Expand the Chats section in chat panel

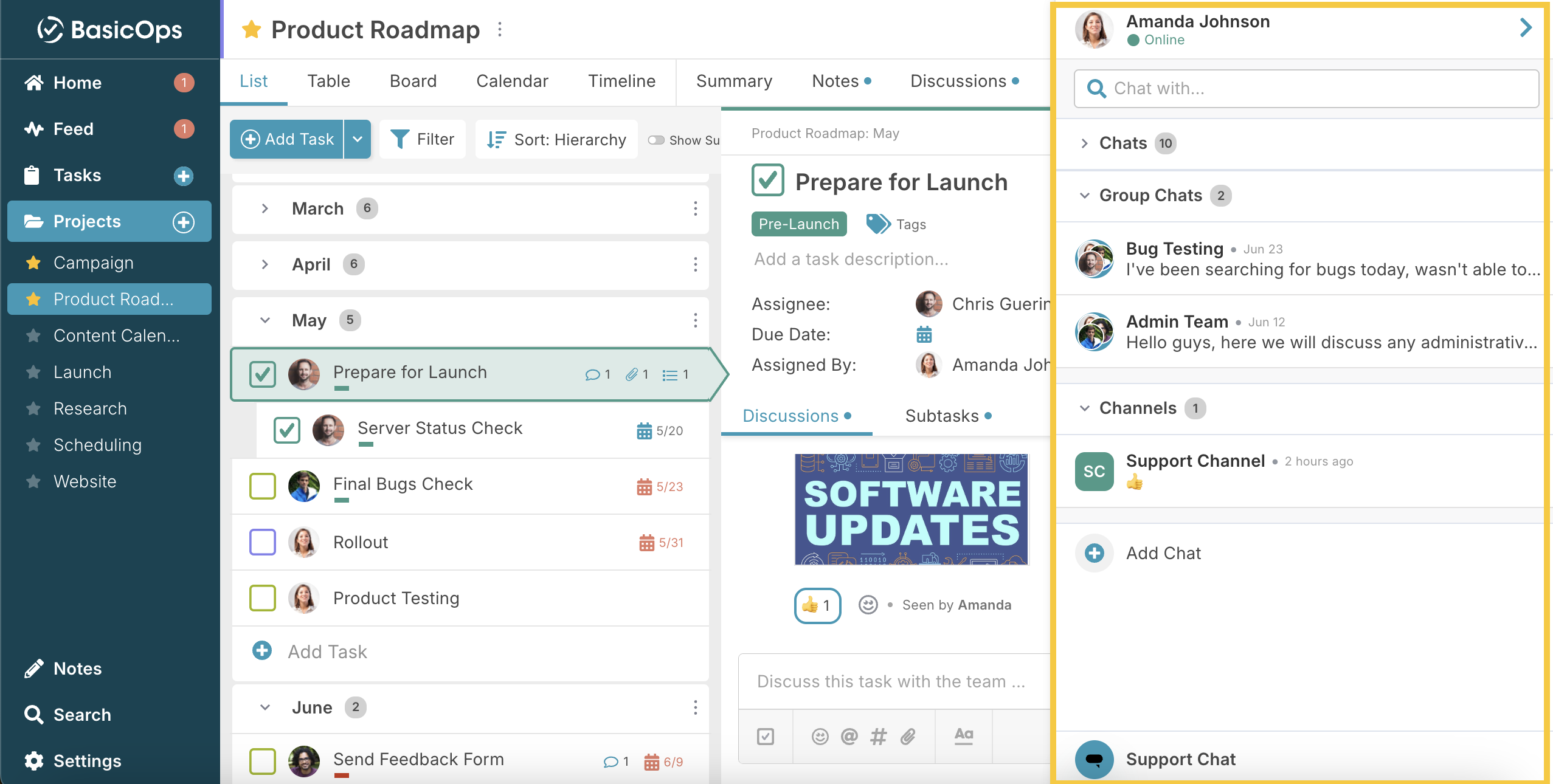point(1084,143)
